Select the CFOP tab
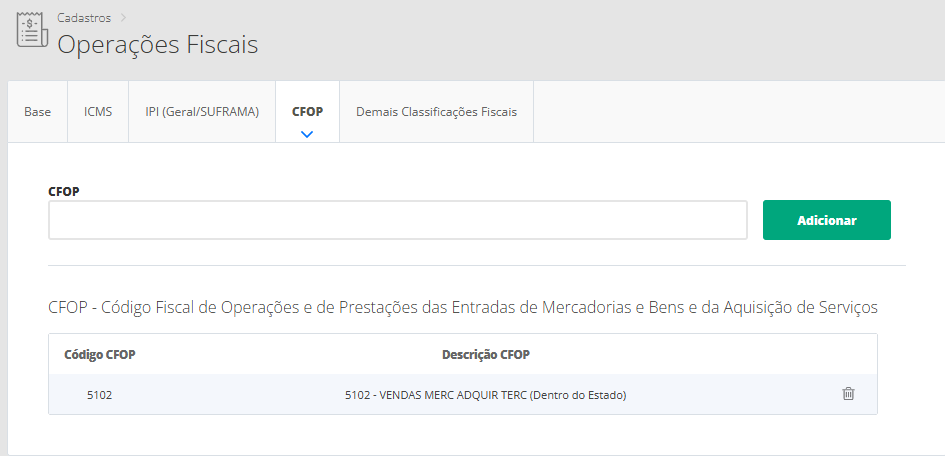This screenshot has width=945, height=456. pyautogui.click(x=307, y=112)
